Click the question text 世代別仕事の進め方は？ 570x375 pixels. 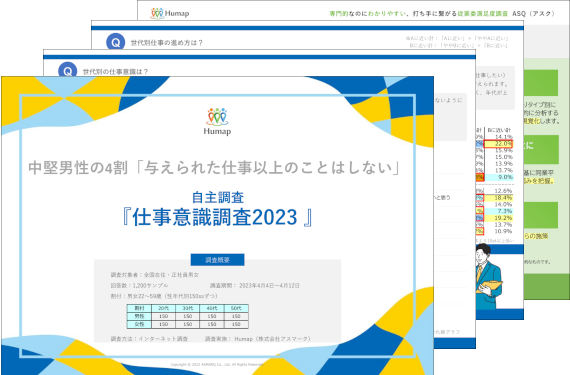[166, 43]
